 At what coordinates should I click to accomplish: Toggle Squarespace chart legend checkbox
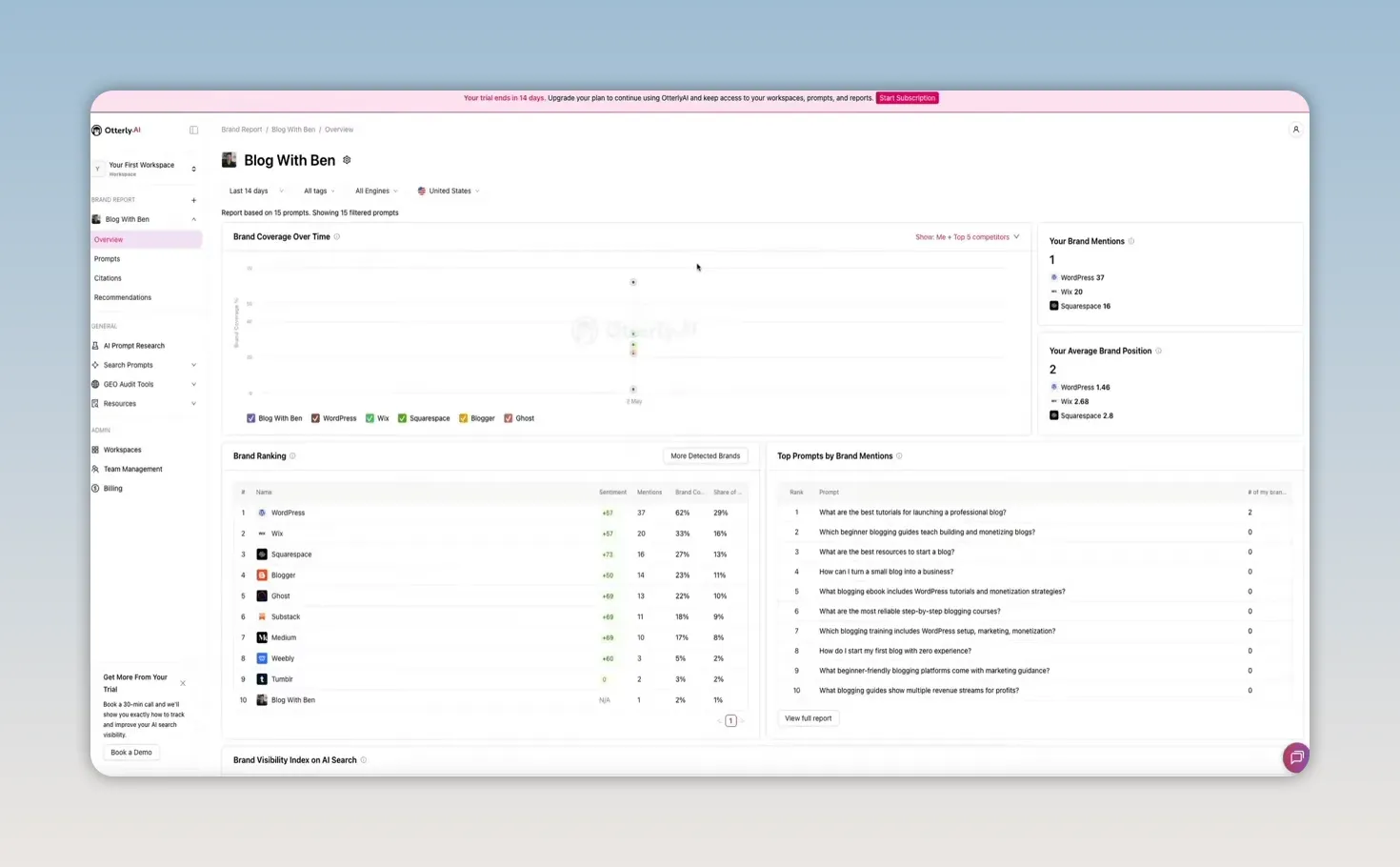(402, 418)
